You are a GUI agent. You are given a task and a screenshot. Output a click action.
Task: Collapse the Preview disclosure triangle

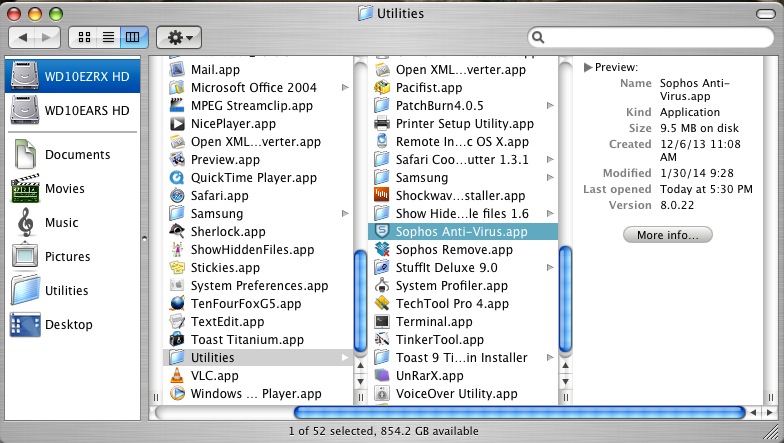click(588, 67)
